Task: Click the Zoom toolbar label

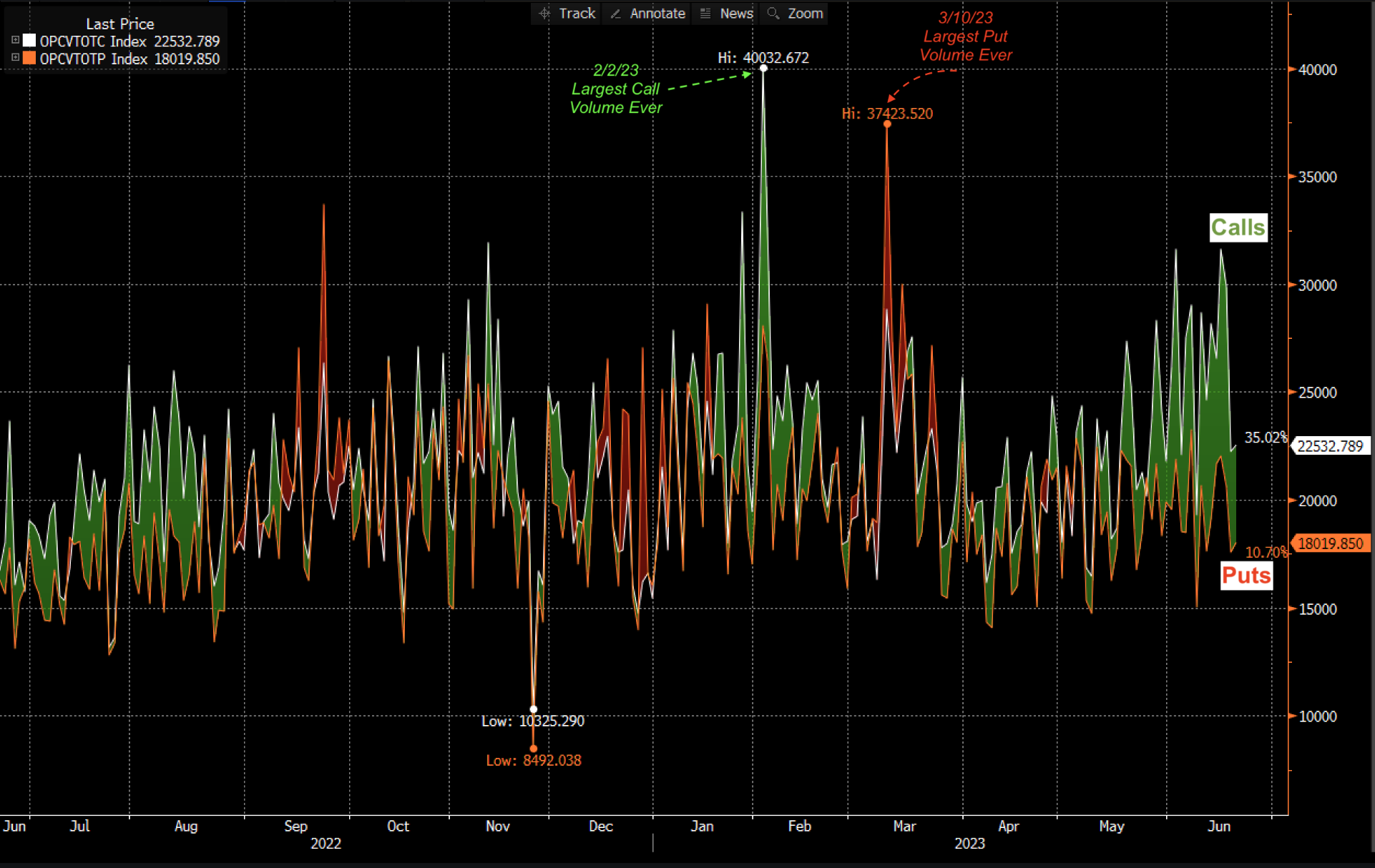Action: (805, 14)
